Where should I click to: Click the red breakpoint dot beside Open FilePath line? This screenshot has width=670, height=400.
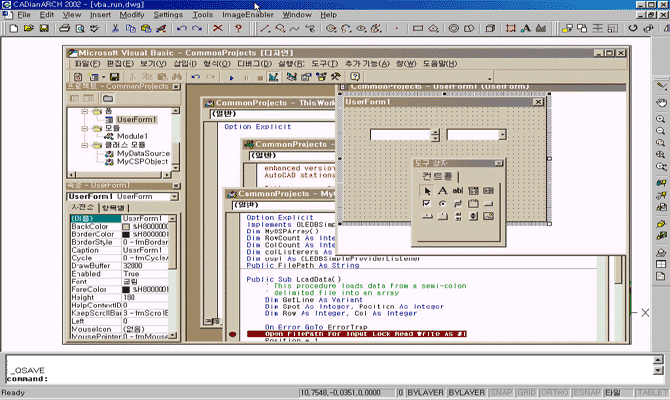point(232,334)
